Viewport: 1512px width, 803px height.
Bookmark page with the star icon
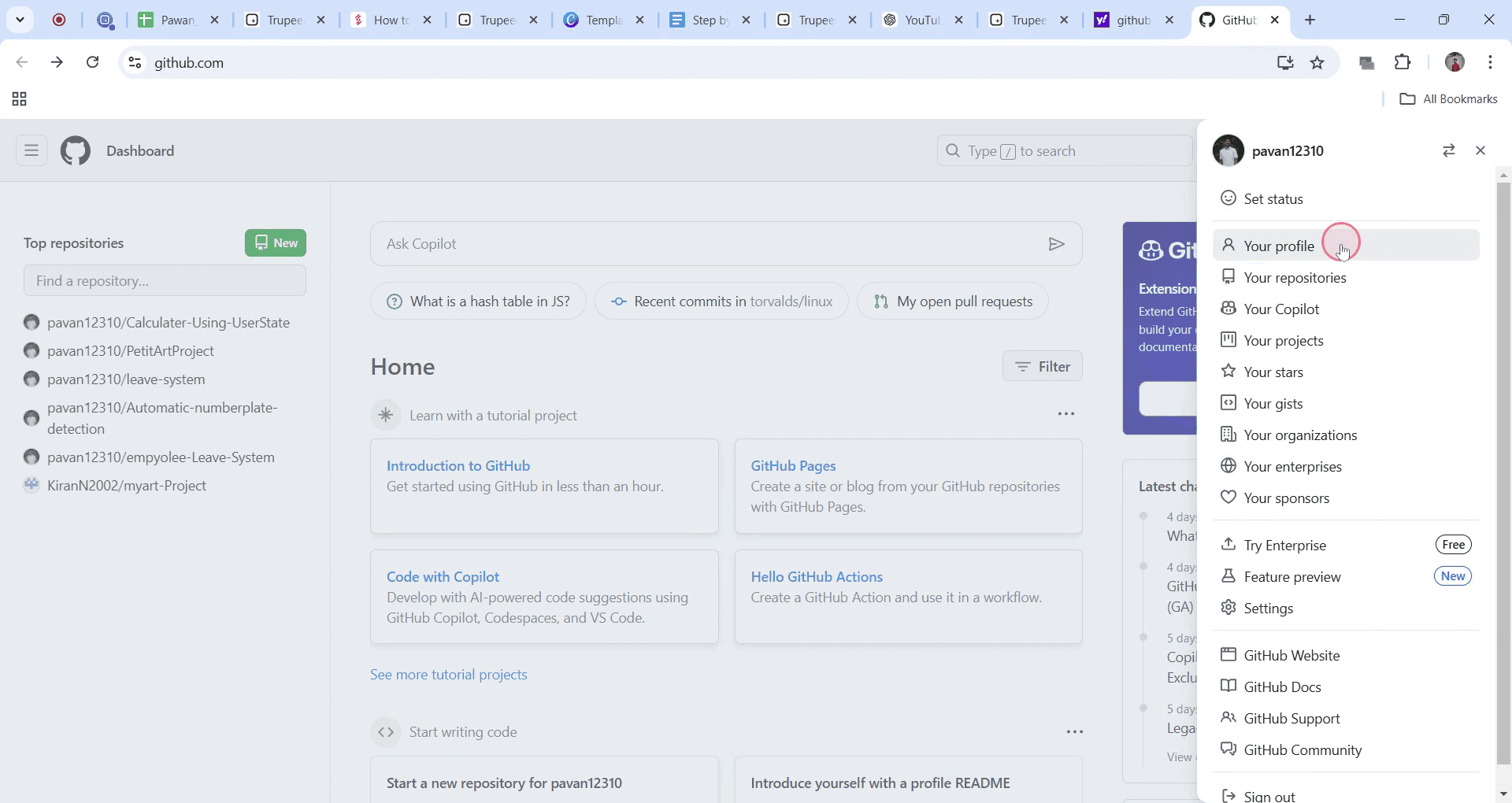(1317, 62)
